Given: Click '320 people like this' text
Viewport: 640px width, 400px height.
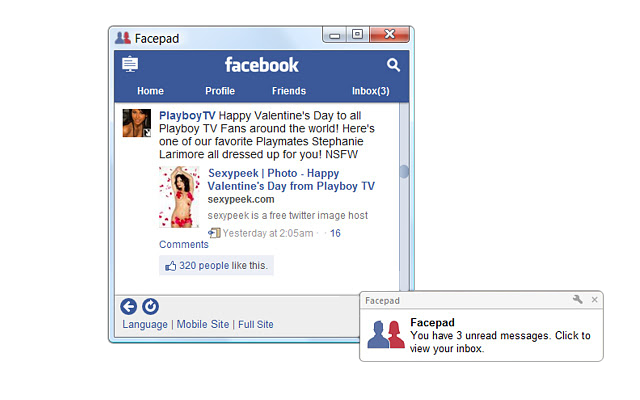Looking at the screenshot, I should (223, 266).
